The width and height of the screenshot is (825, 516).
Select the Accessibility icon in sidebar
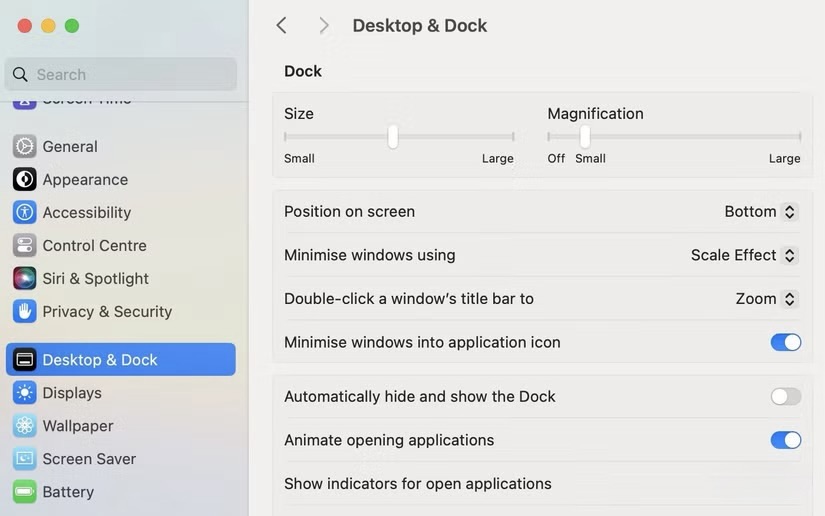(25, 212)
